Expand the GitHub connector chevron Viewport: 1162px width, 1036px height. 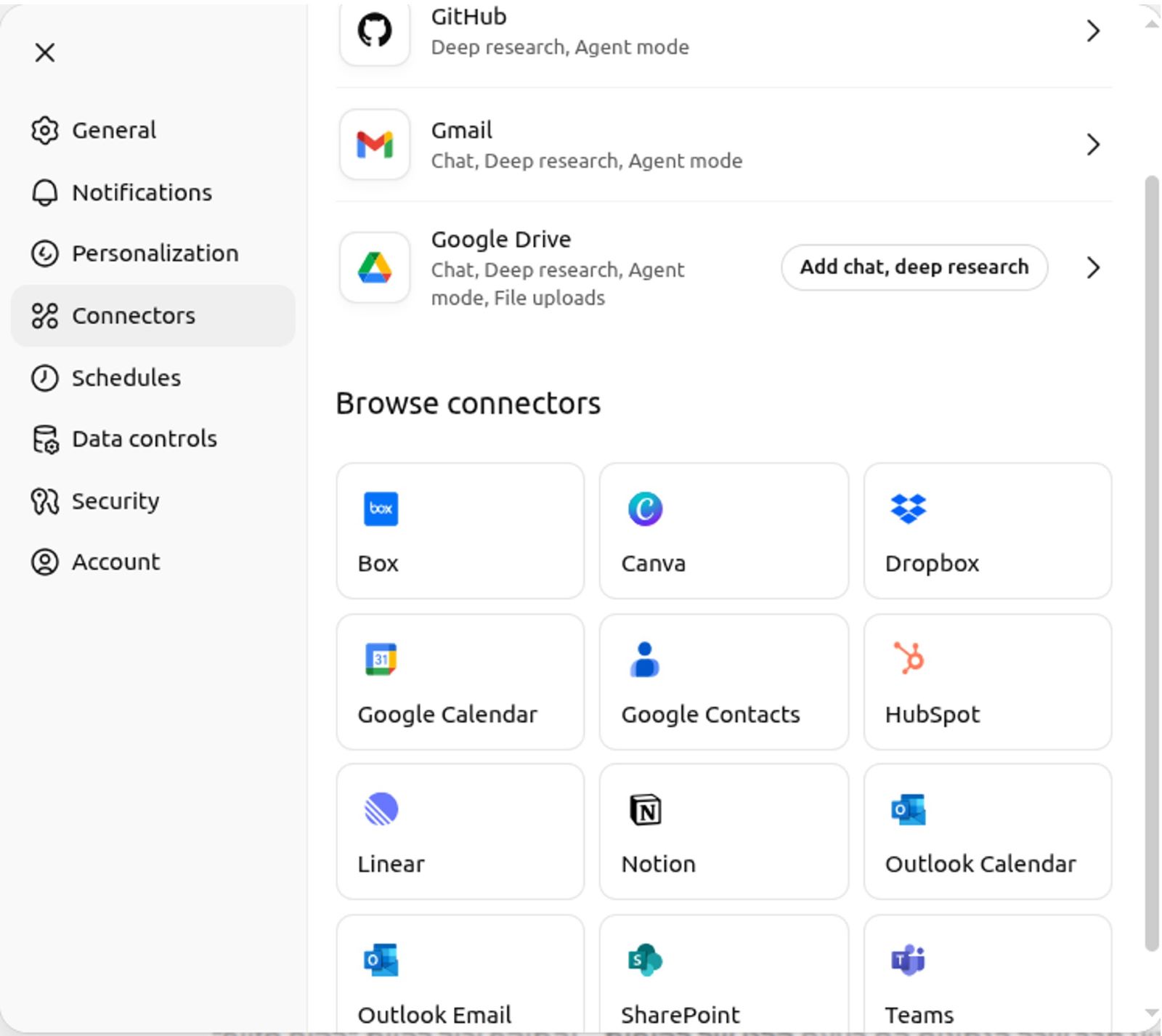point(1093,31)
